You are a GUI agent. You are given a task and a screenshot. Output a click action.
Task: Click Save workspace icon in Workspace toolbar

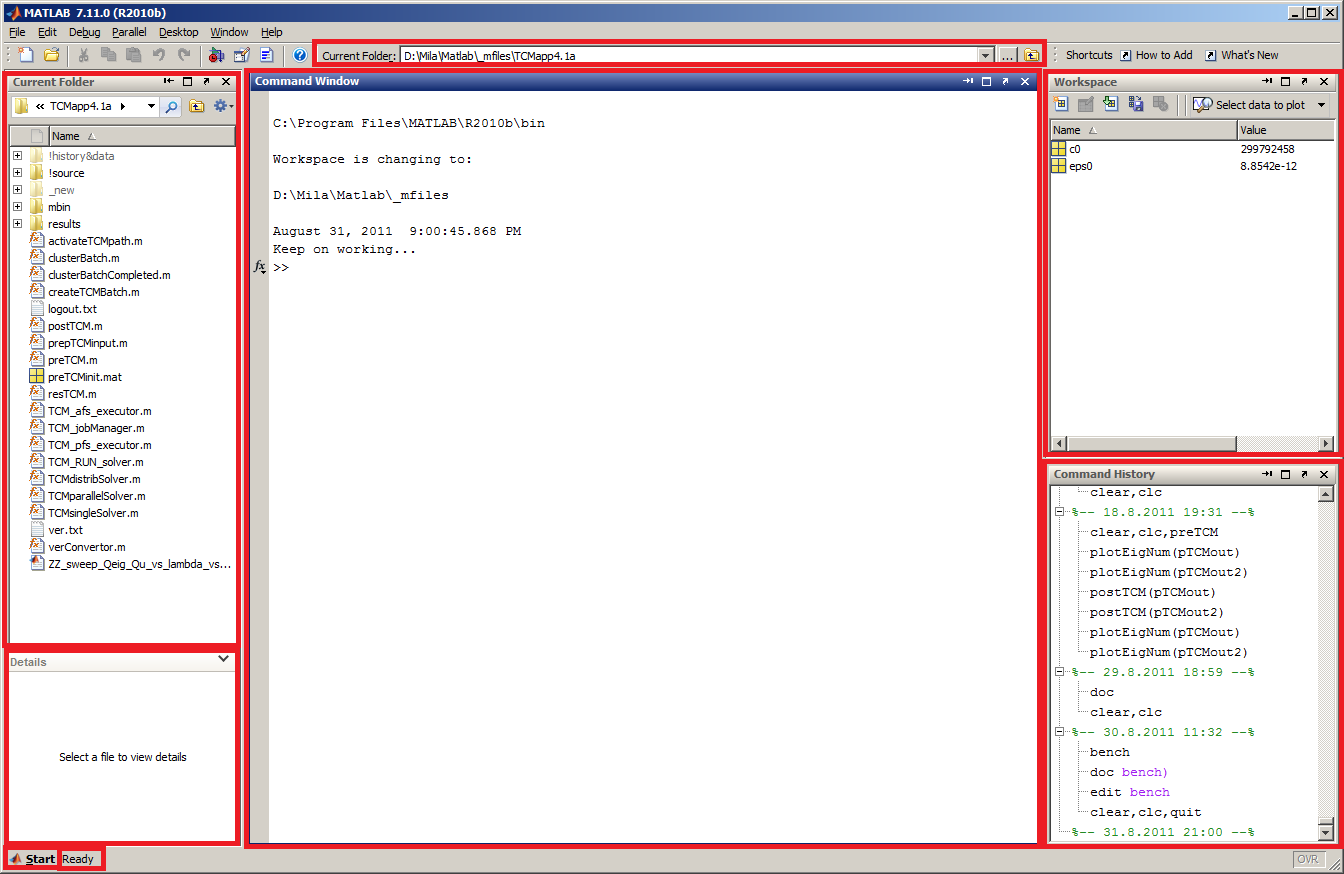tap(1135, 104)
